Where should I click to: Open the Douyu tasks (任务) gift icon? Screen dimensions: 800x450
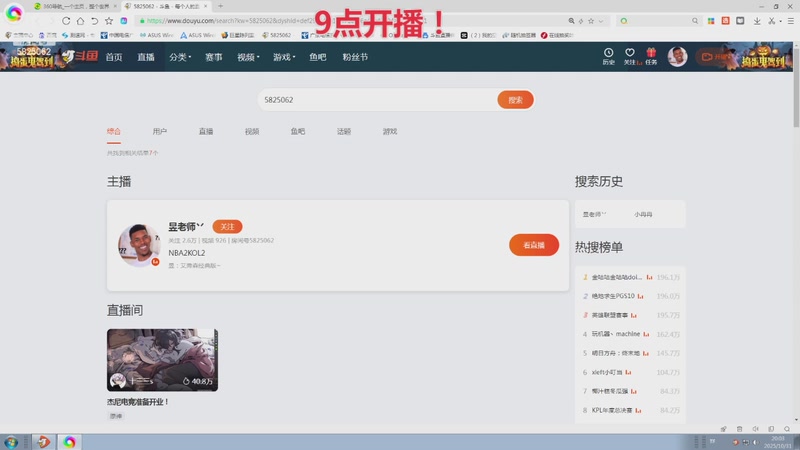point(651,56)
